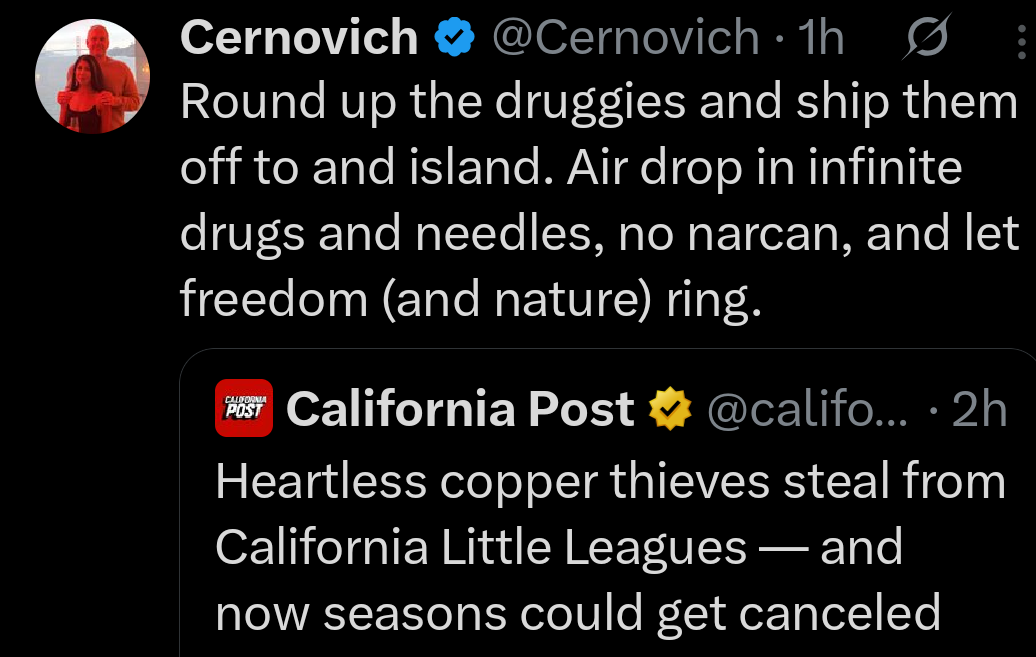Open the truncated @califo... handle
The width and height of the screenshot is (1036, 657).
(x=808, y=408)
